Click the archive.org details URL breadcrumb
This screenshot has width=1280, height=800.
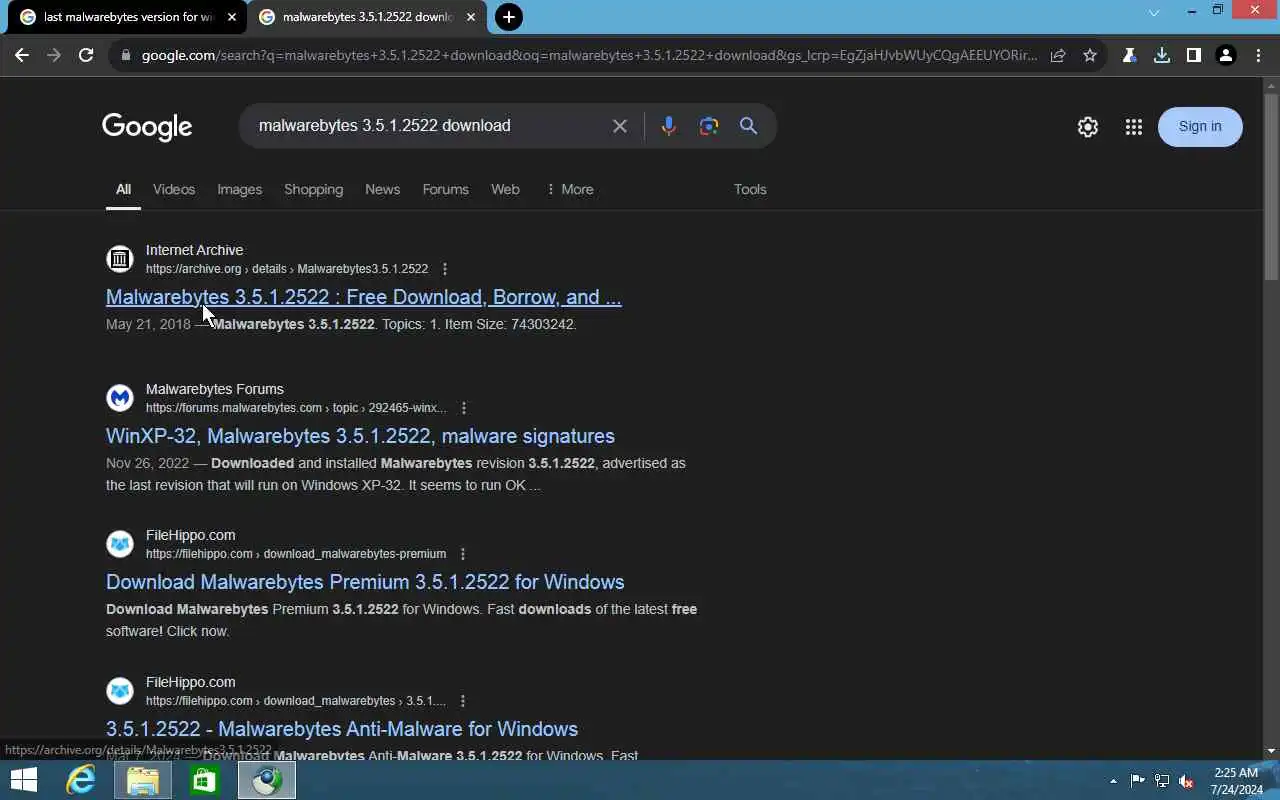click(x=287, y=269)
